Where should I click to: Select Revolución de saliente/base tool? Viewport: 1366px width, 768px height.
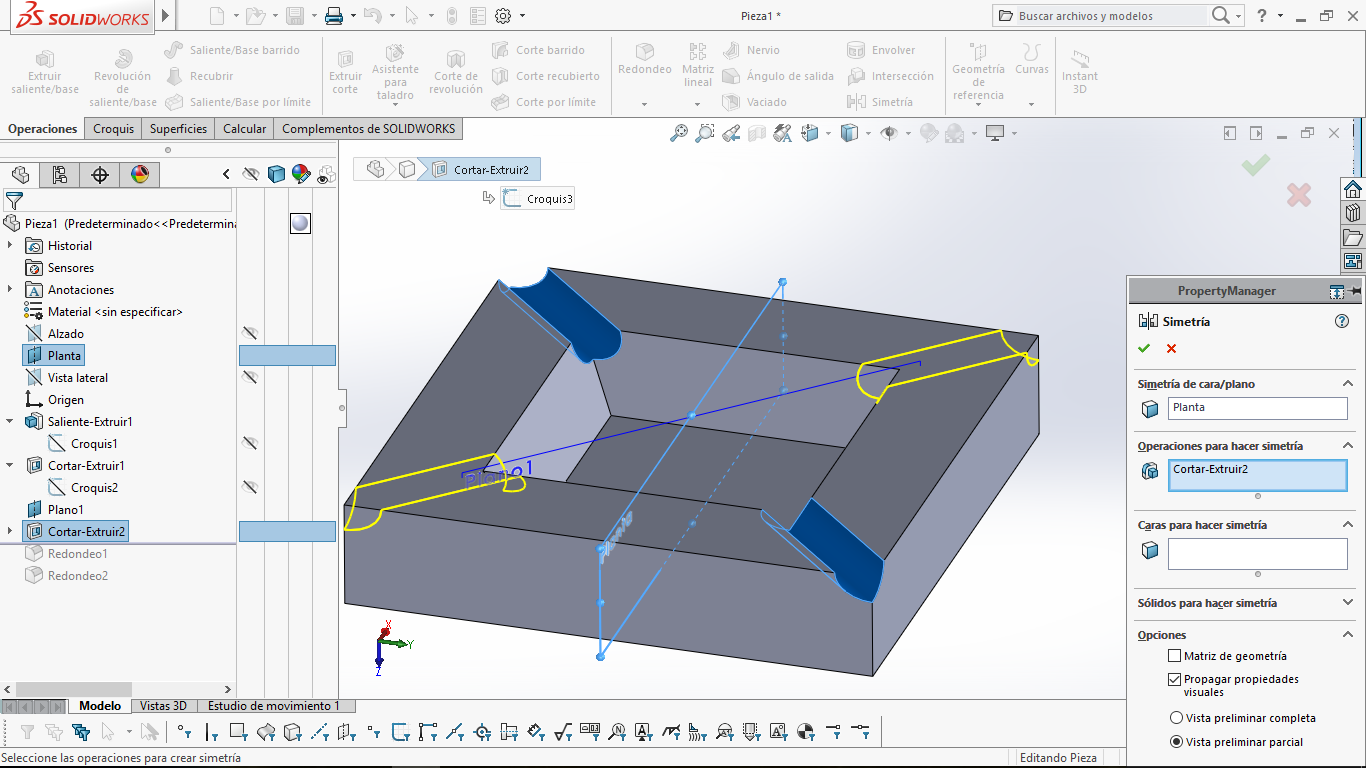[123, 78]
